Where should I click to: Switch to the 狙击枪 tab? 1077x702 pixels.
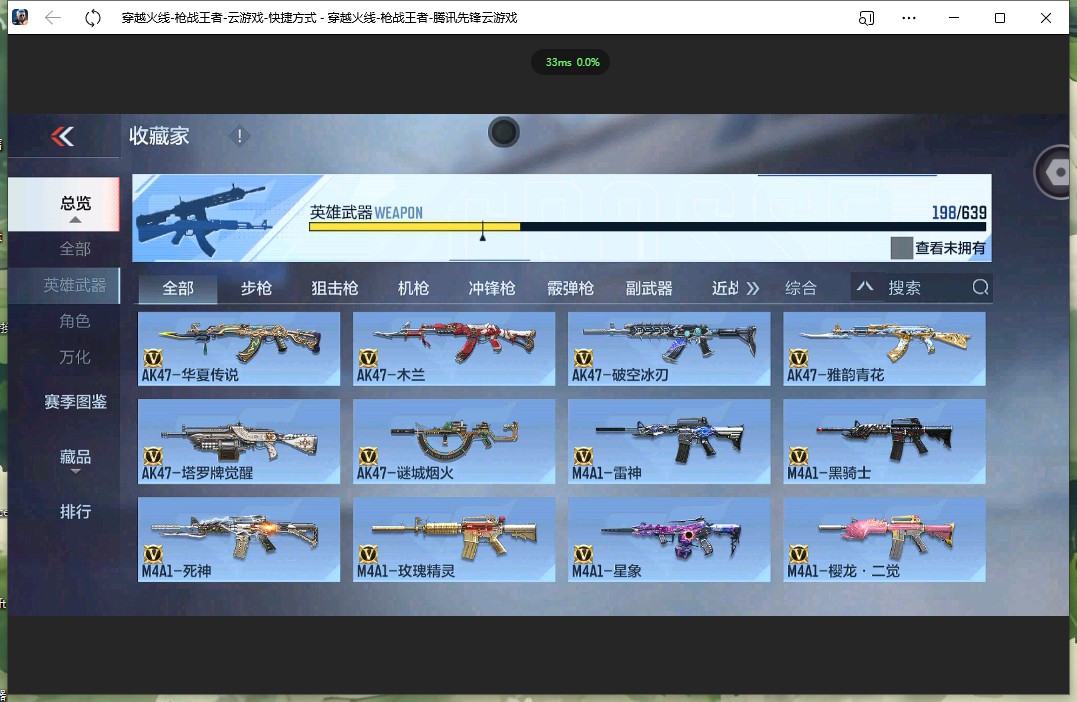[x=335, y=288]
